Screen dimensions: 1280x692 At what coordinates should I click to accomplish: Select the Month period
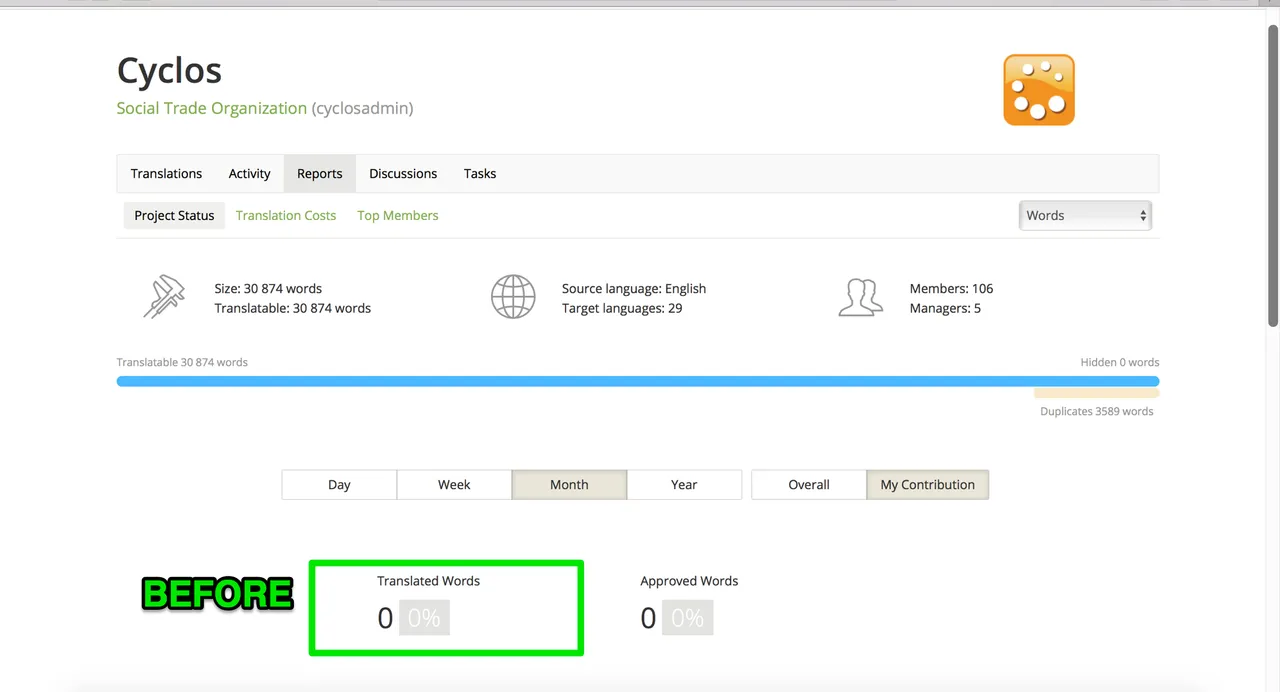pos(569,484)
